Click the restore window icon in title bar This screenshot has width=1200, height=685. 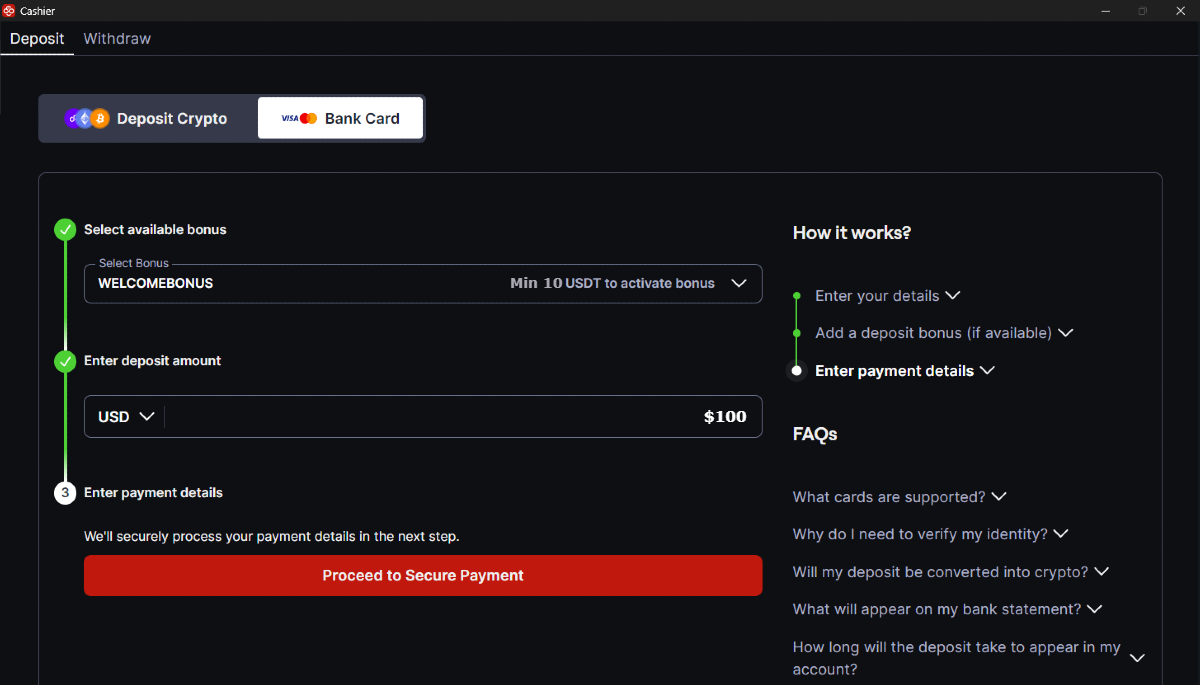(x=1142, y=10)
